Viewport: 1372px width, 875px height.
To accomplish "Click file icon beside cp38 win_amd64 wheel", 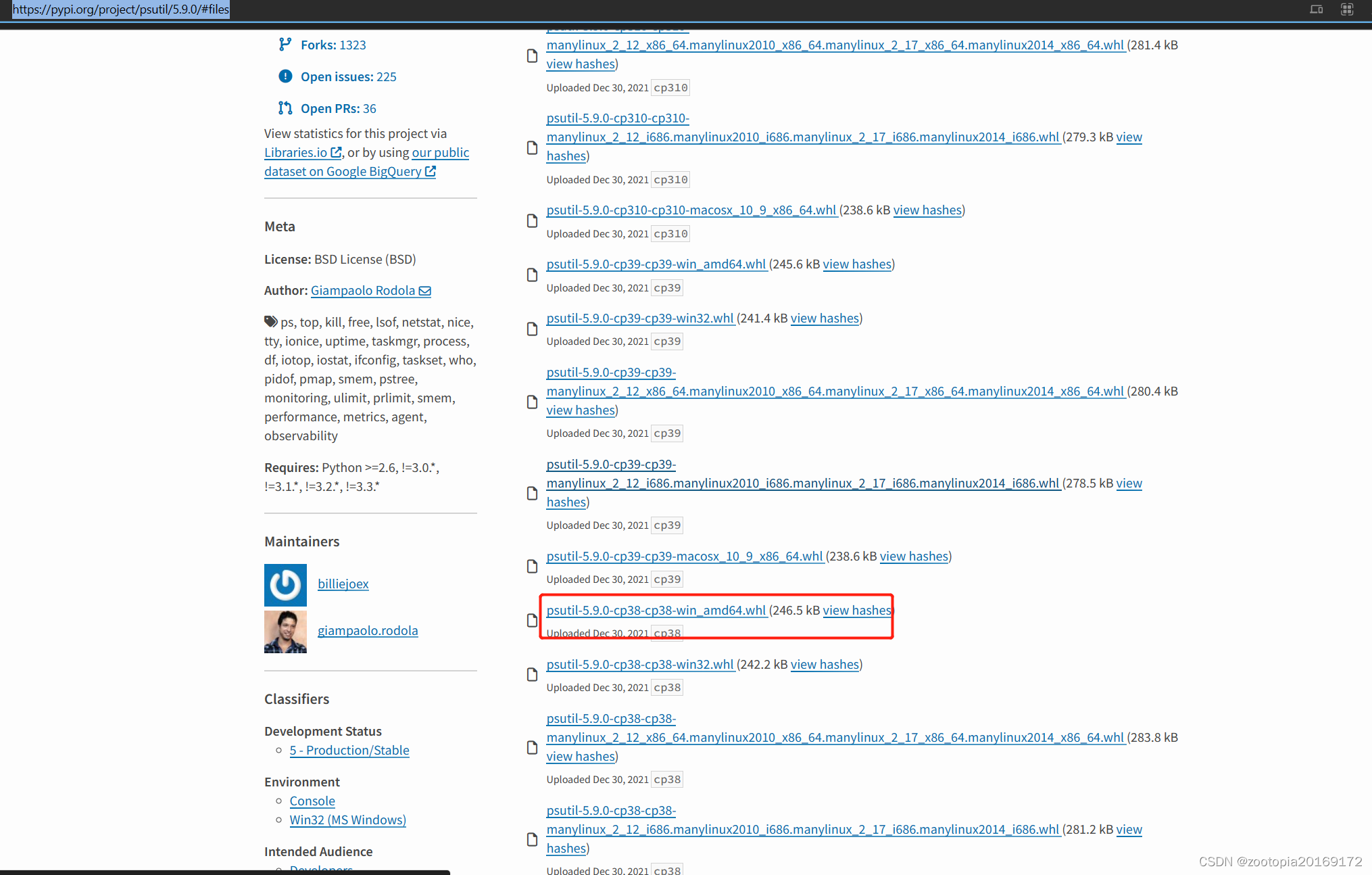I will pos(532,620).
